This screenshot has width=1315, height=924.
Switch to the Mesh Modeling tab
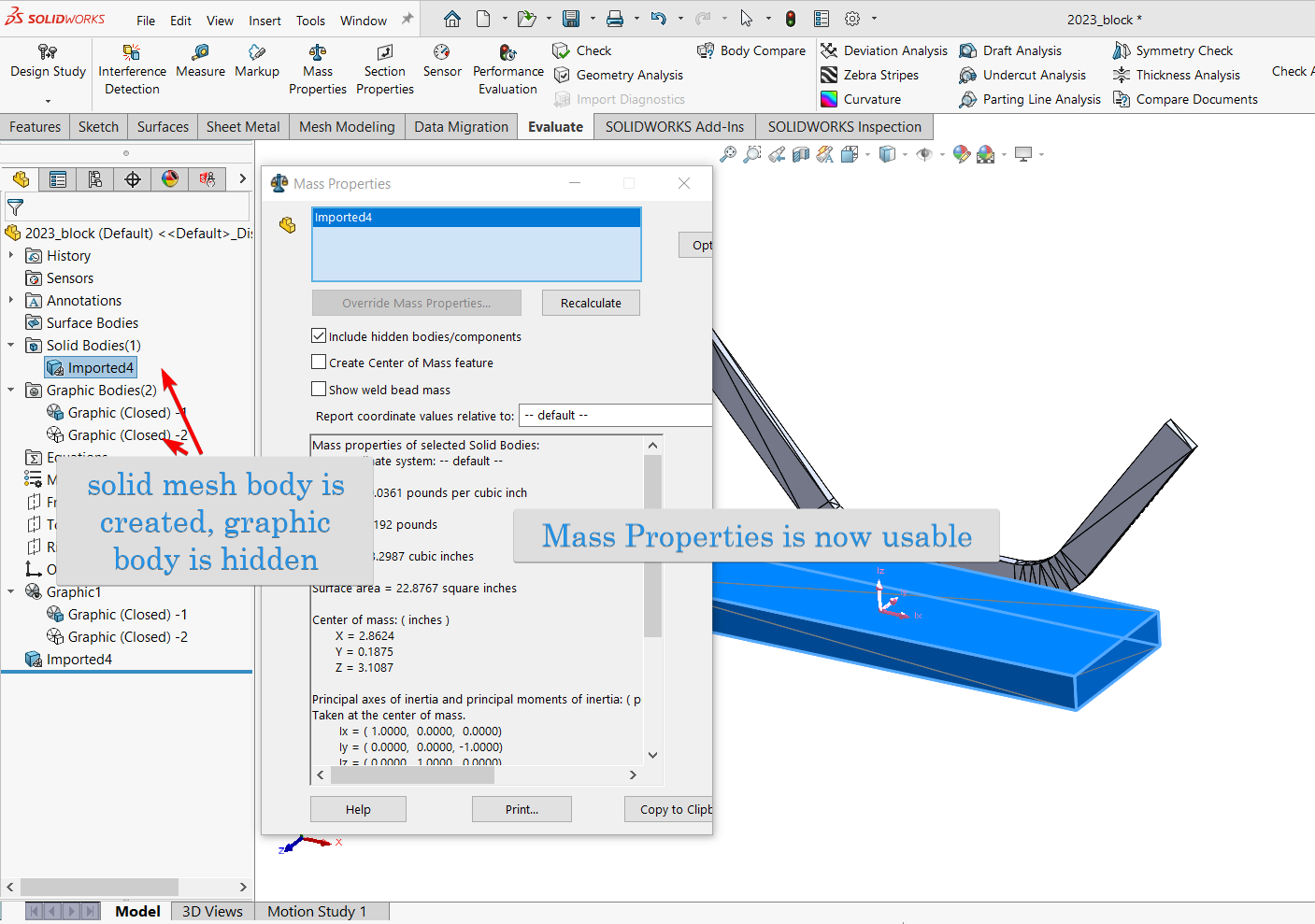point(347,127)
